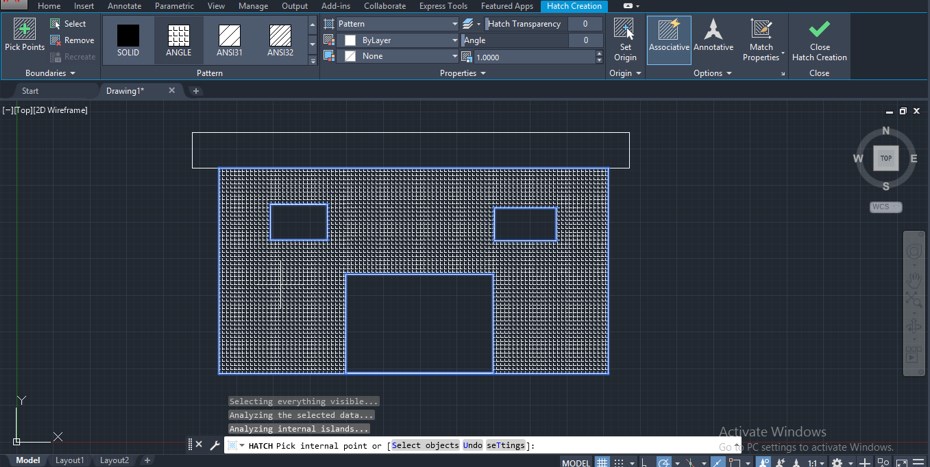Open the Insert ribbon tab
The width and height of the screenshot is (930, 467).
tap(84, 6)
